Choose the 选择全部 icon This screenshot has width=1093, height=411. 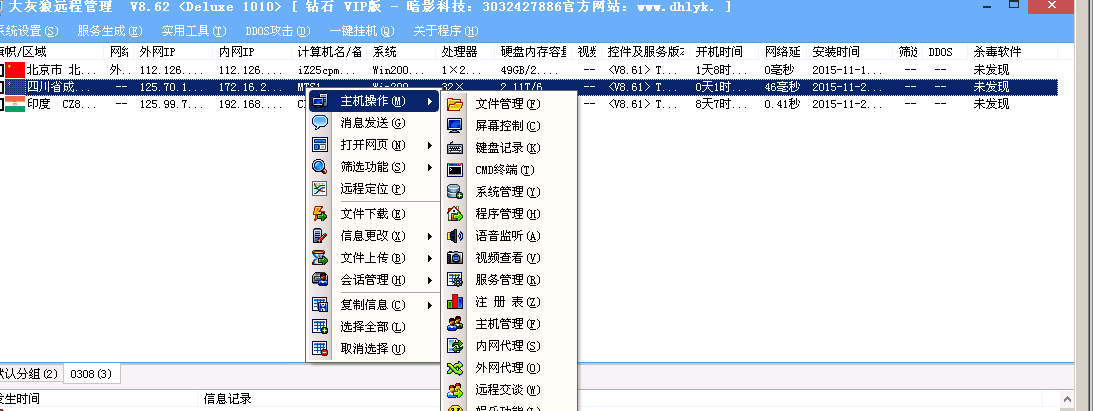[x=320, y=327]
